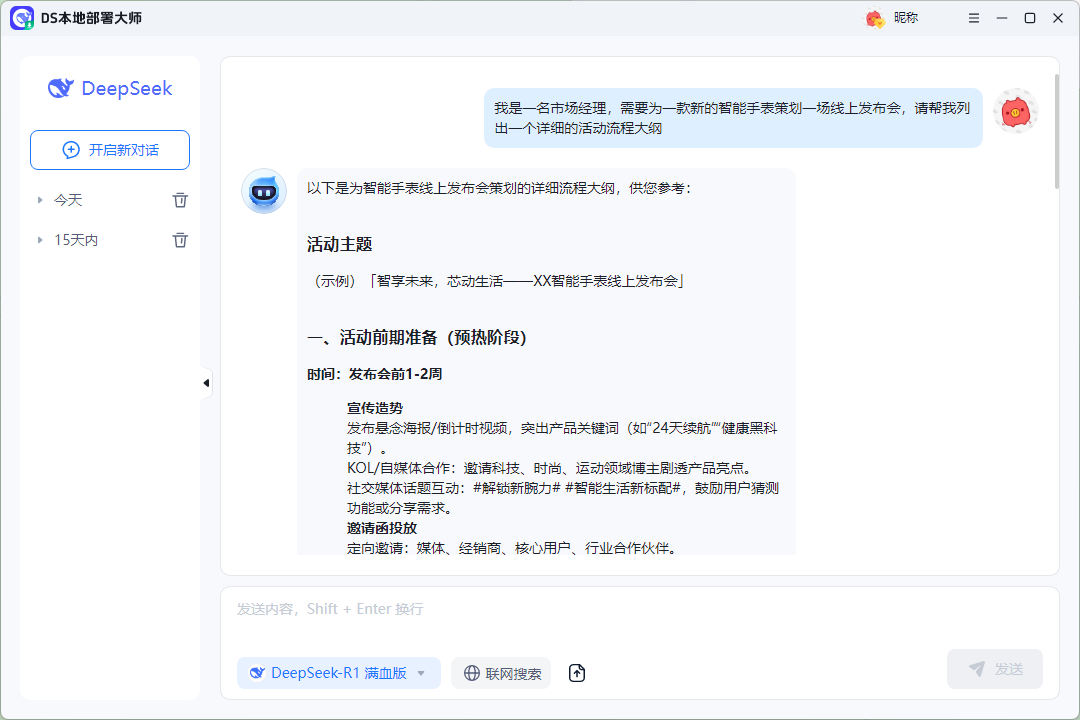Image resolution: width=1080 pixels, height=720 pixels.
Task: Click the 昵称 profile avatar in title bar
Action: 873,17
